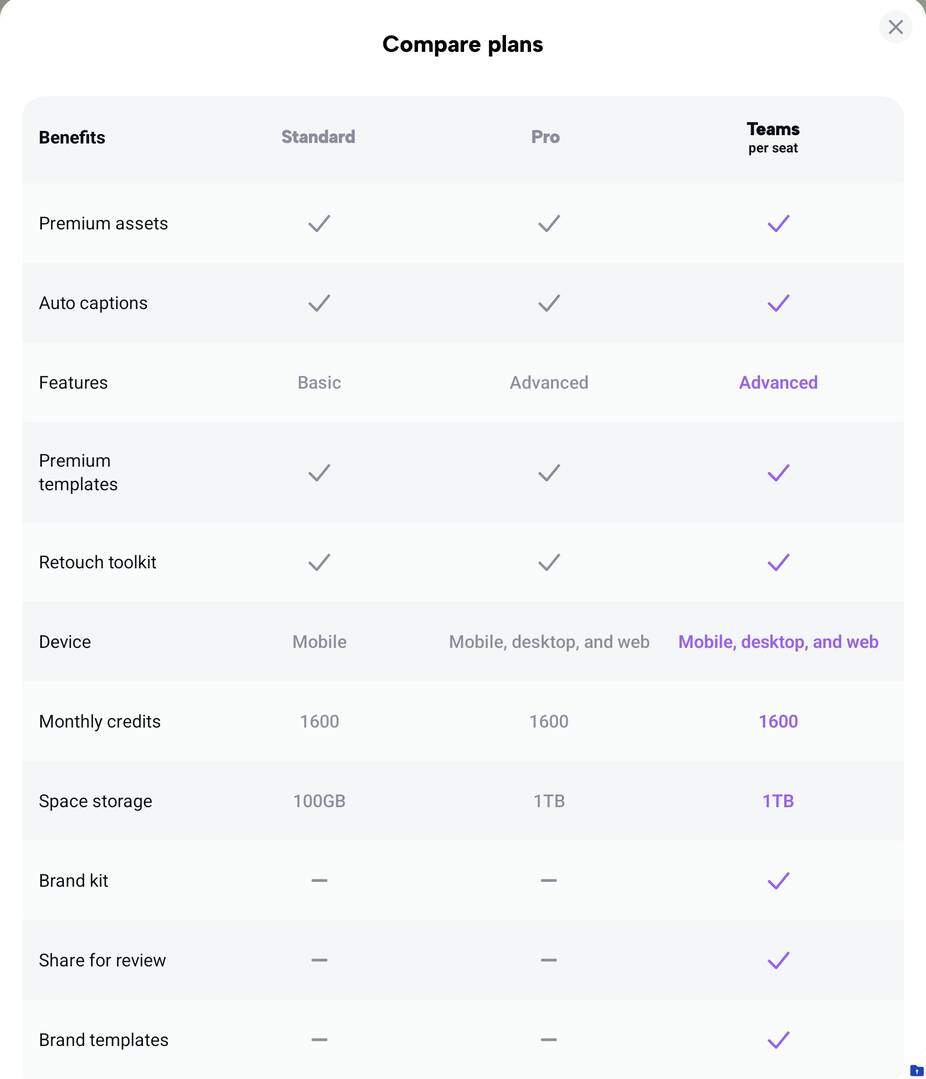
Task: Click the Teams checkmark for Share for review
Action: coord(778,960)
